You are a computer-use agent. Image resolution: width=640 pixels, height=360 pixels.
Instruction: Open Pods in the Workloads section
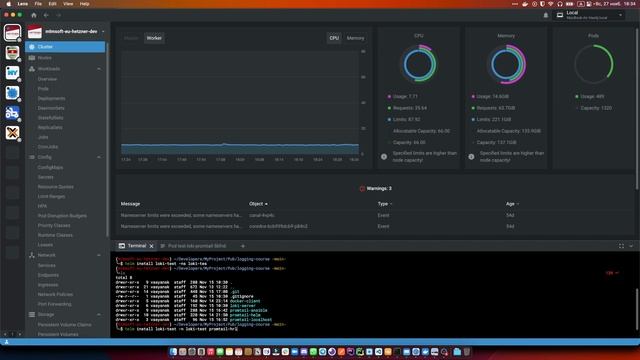tap(43, 89)
